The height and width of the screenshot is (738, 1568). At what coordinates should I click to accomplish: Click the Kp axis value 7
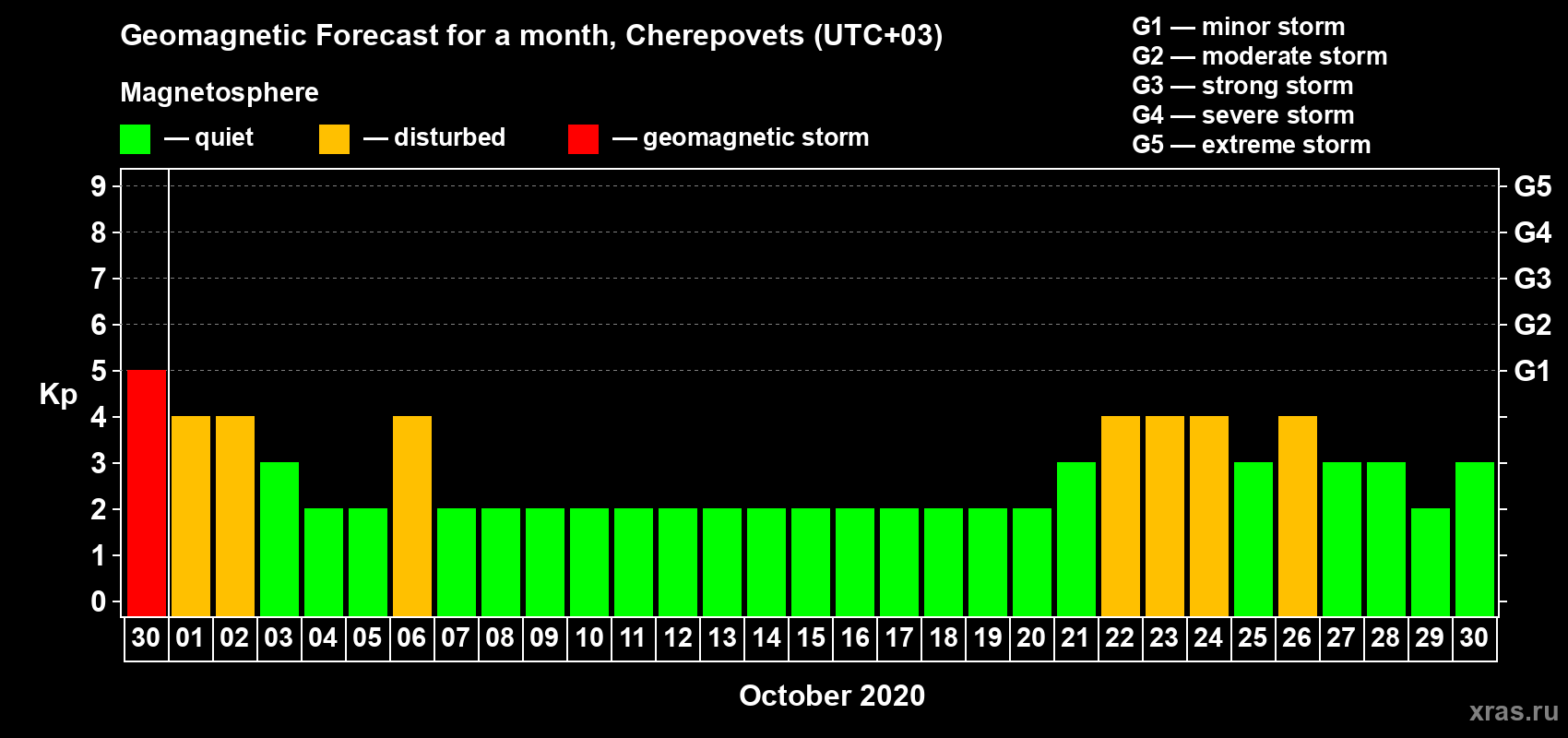point(99,279)
